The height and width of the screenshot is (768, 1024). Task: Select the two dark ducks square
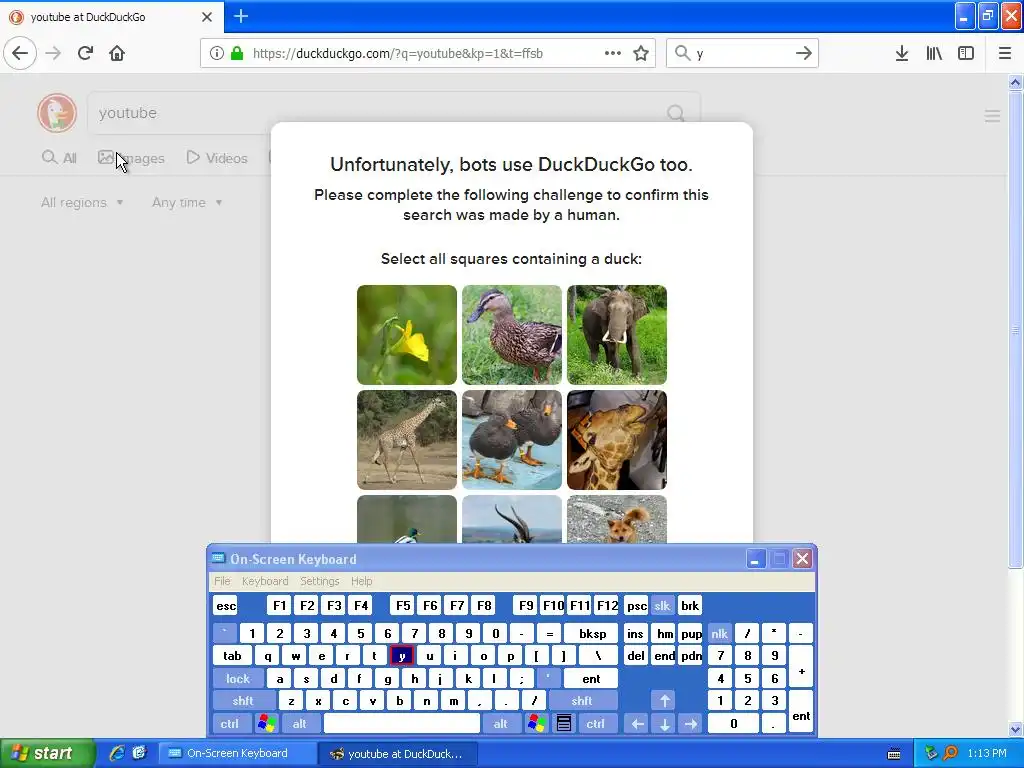(x=512, y=440)
